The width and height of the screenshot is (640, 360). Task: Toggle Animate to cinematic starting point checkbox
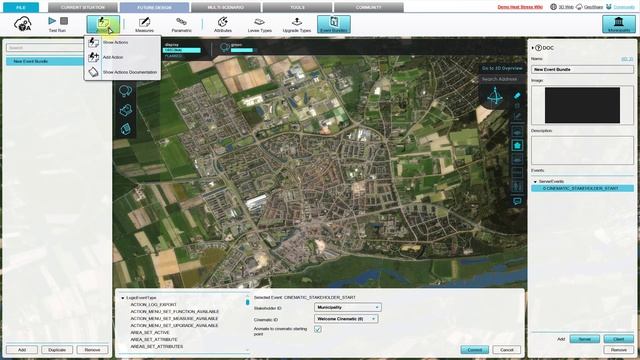pos(318,329)
